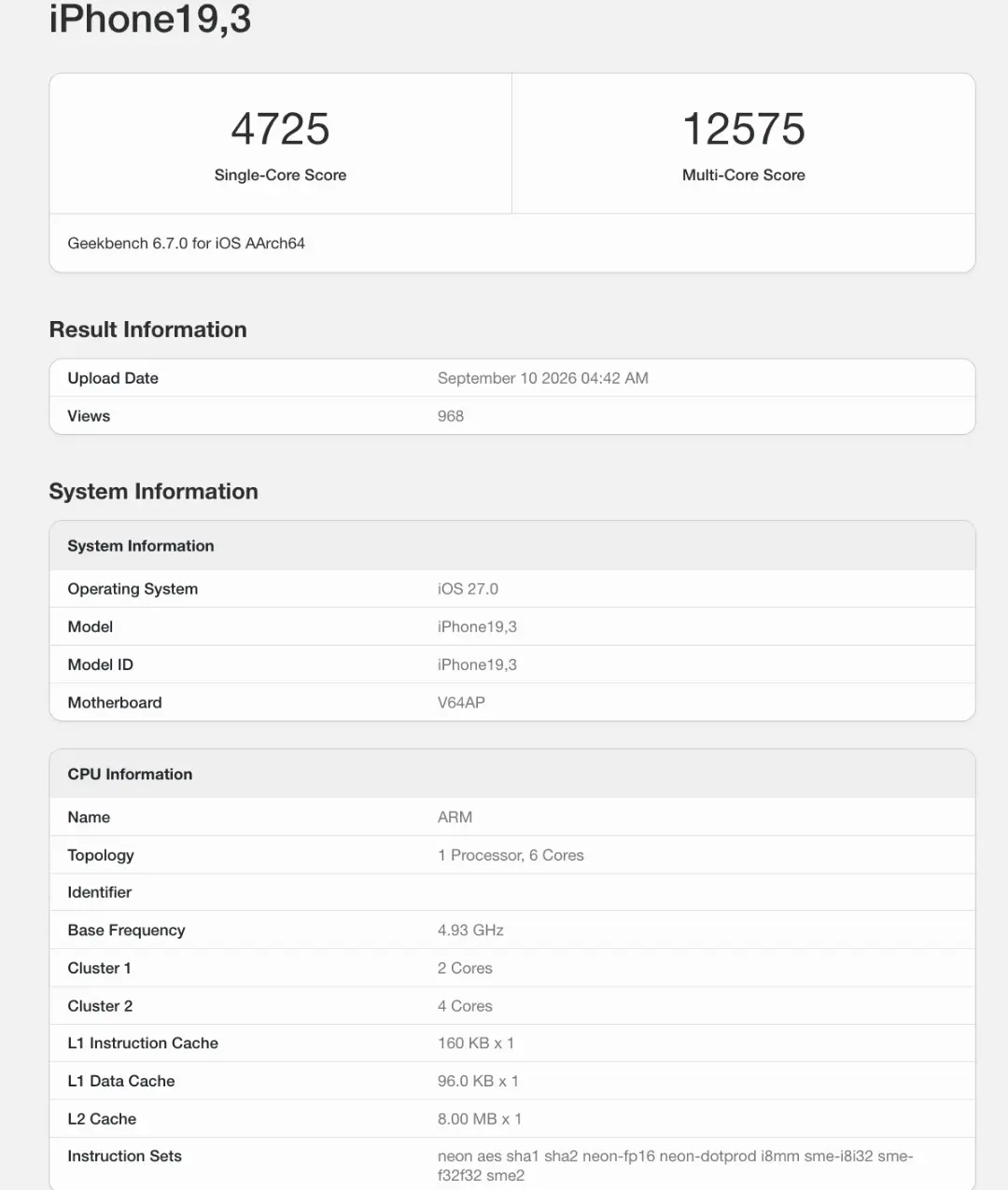The width and height of the screenshot is (1008, 1190).
Task: Click the Result Information heading
Action: 147,329
